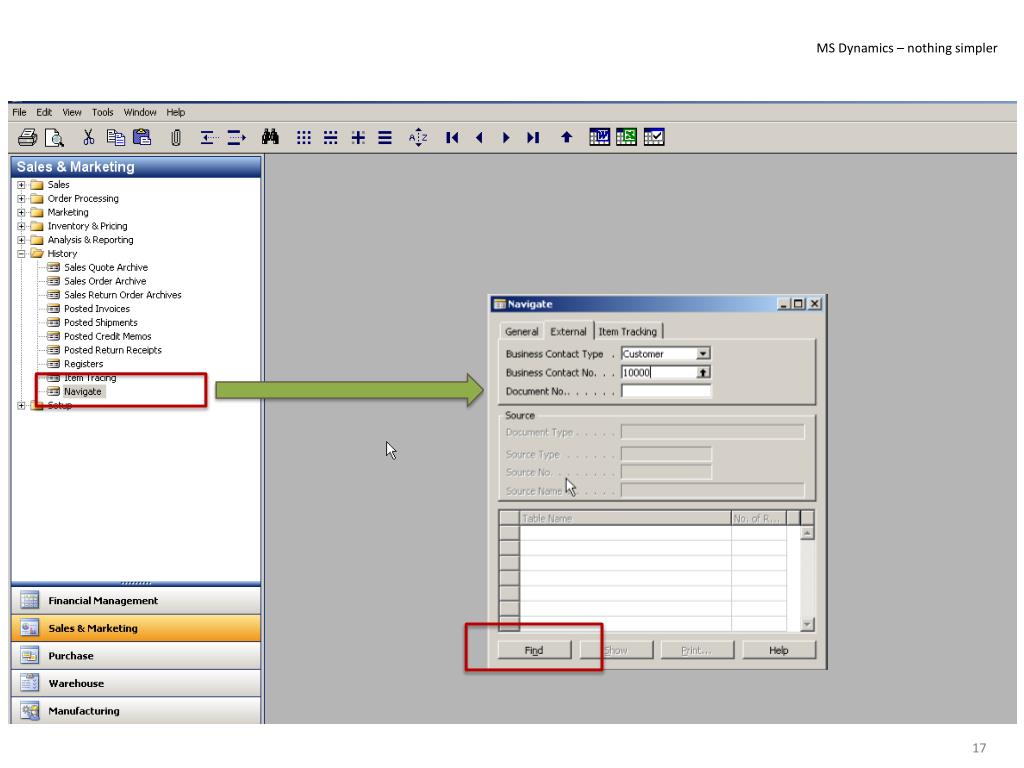The height and width of the screenshot is (768, 1024).
Task: Open the Purchase module
Action: [136, 656]
